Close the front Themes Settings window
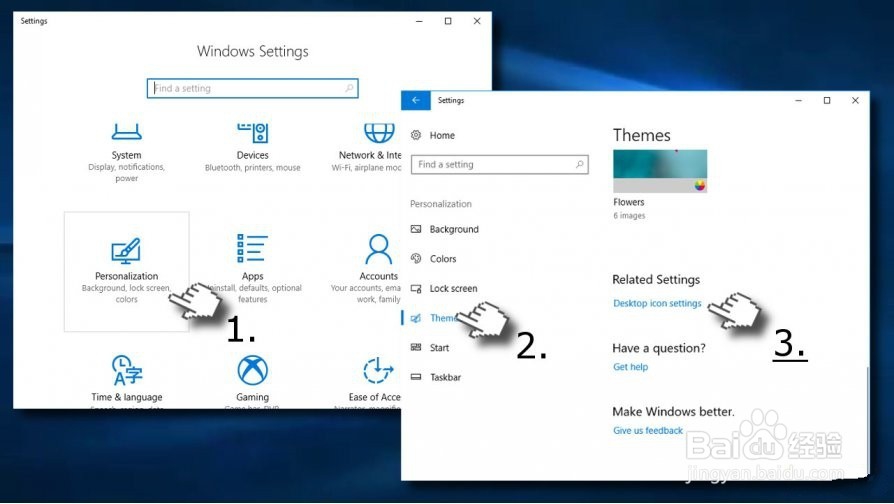The image size is (894, 504). [x=855, y=100]
